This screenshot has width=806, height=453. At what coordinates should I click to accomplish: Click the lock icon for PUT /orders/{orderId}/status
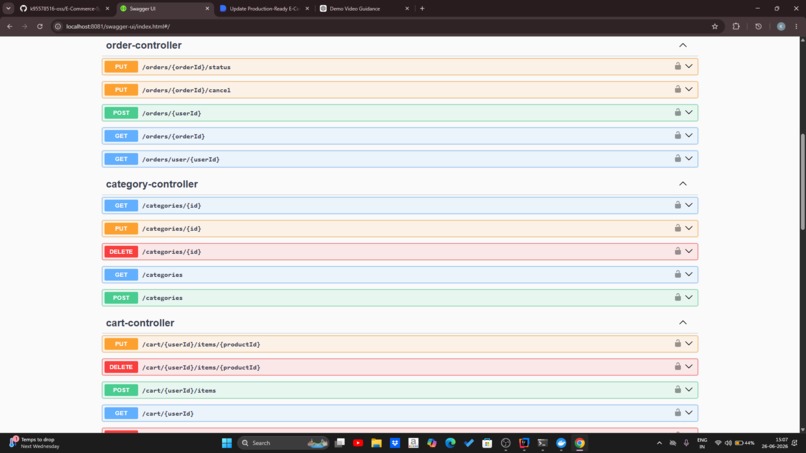point(677,66)
